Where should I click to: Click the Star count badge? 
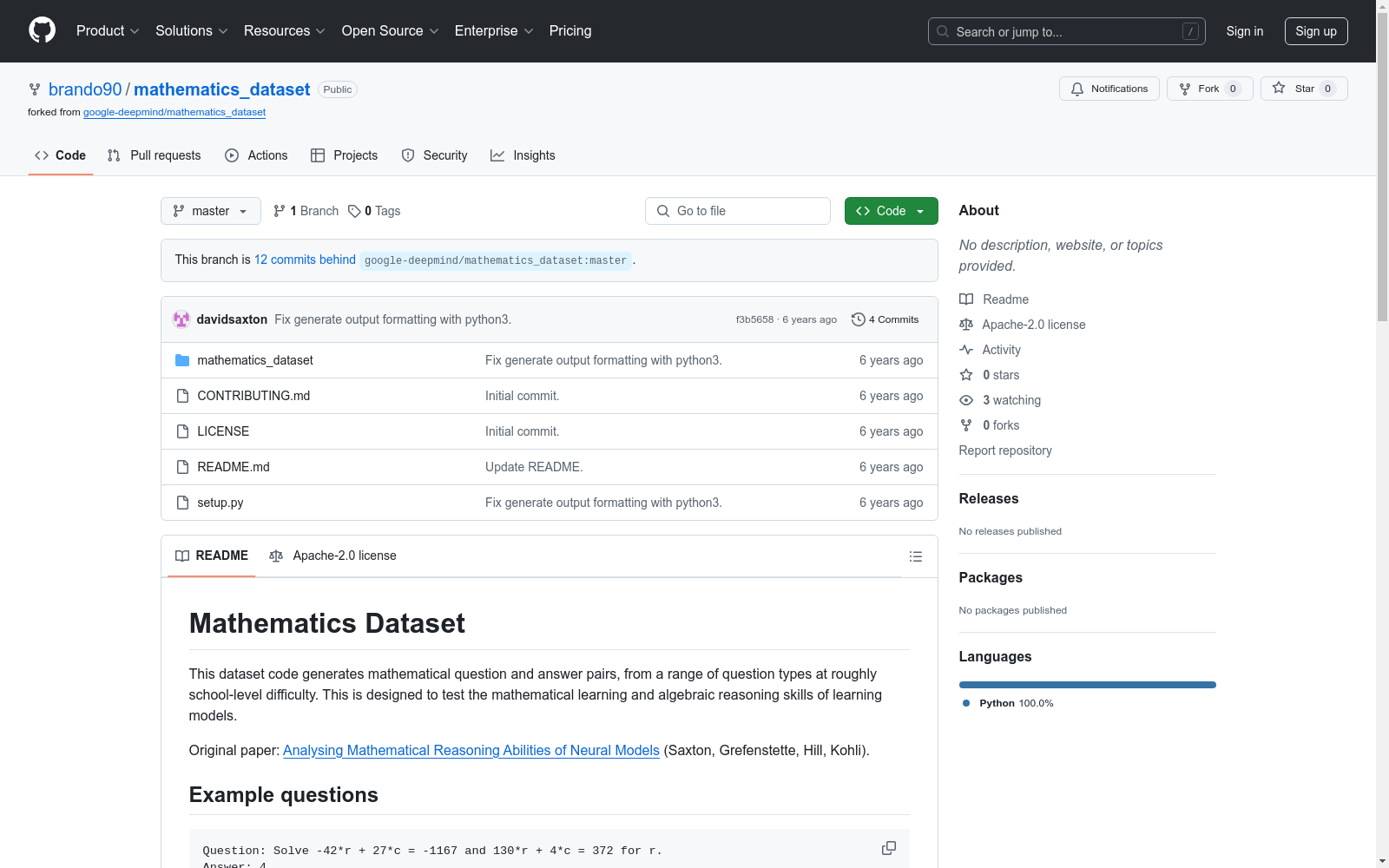click(x=1327, y=89)
